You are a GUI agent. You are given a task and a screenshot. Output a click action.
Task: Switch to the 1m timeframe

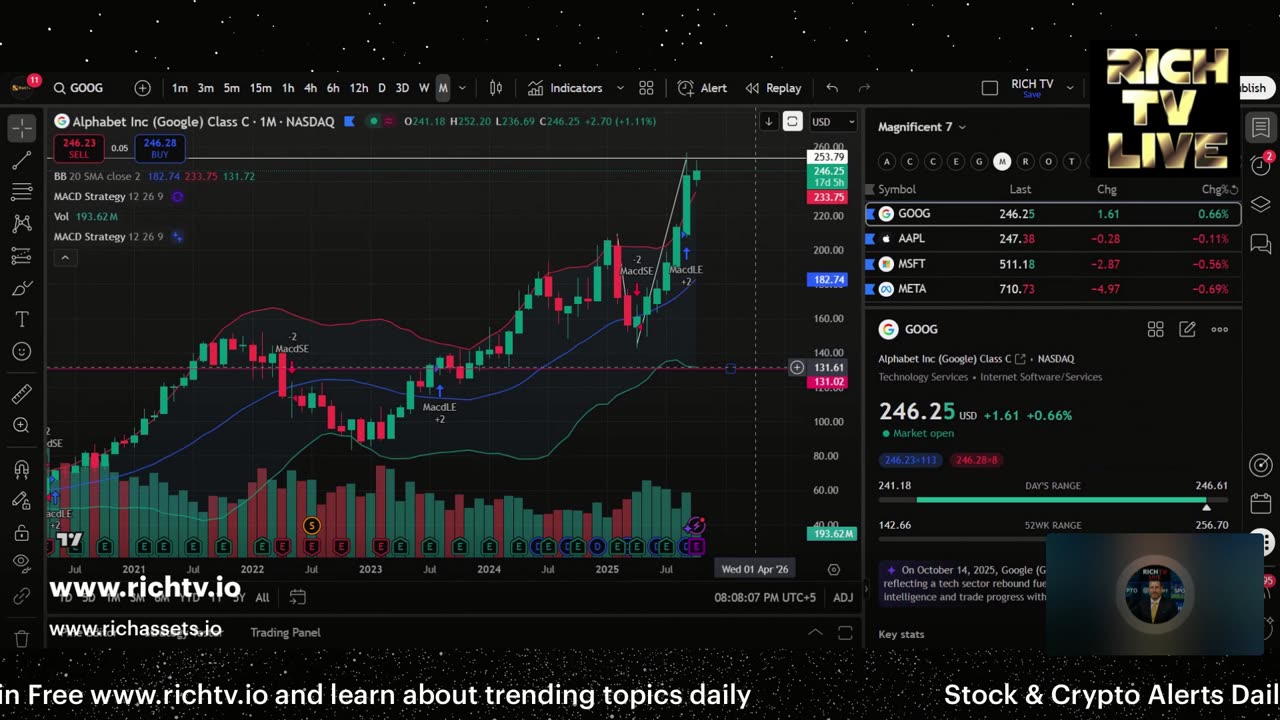click(180, 88)
